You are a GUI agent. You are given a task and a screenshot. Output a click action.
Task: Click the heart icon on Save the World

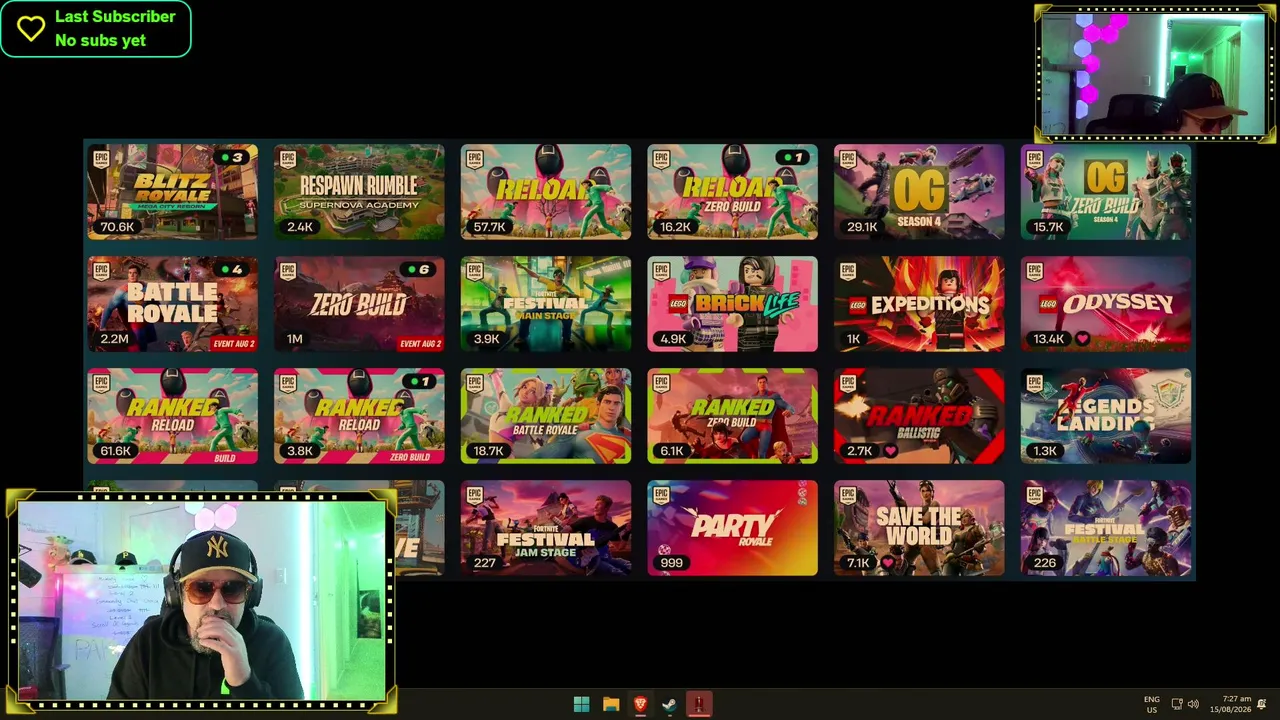tap(887, 563)
